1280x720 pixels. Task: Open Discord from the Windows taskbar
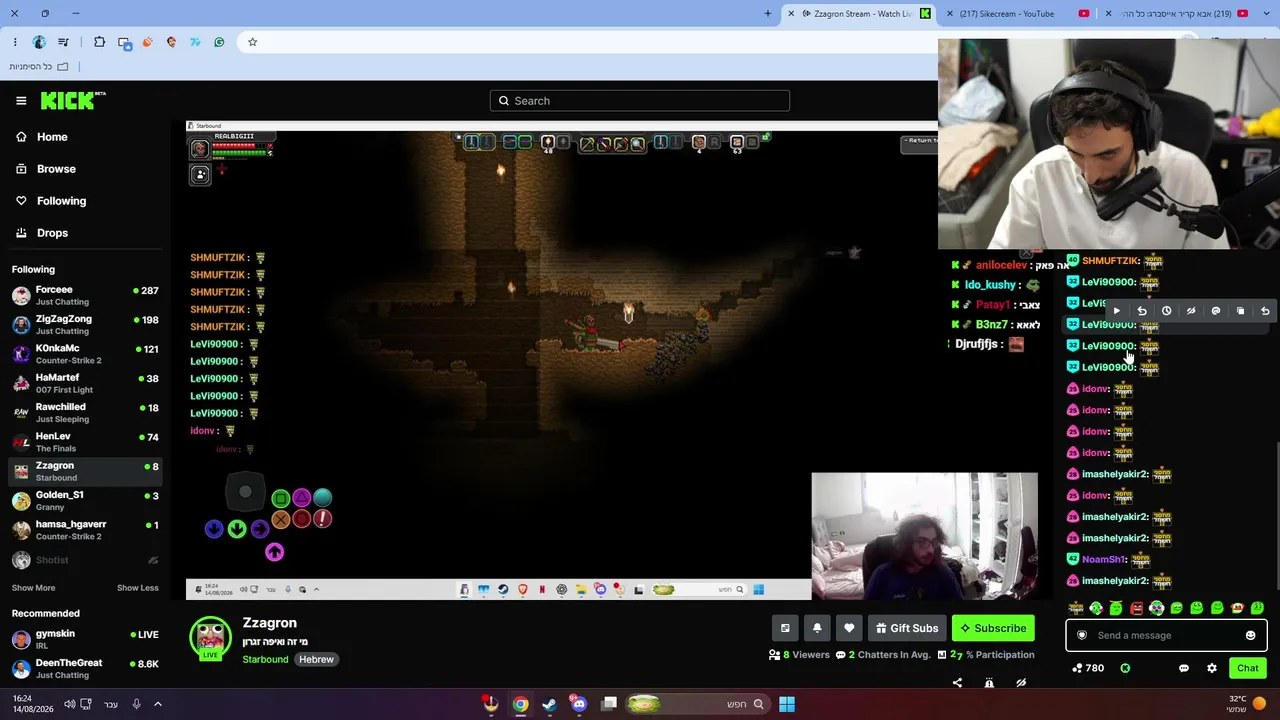579,704
